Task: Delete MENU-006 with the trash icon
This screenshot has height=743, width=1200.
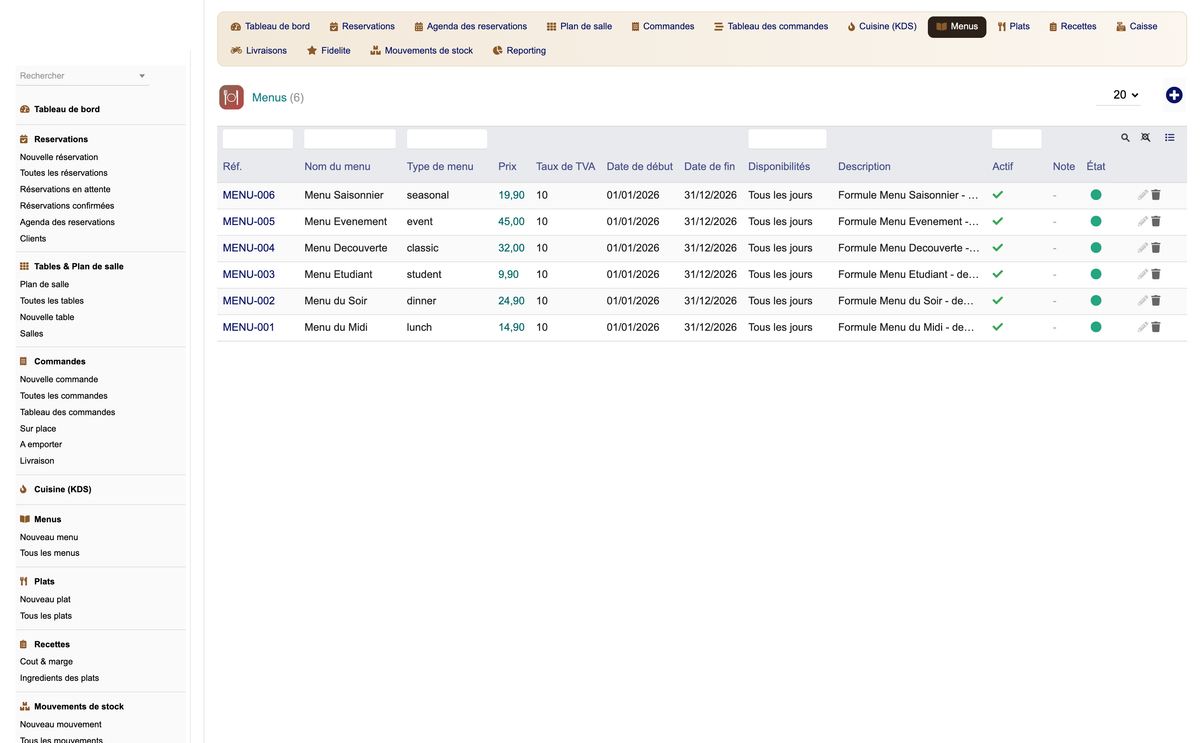Action: pos(1156,195)
